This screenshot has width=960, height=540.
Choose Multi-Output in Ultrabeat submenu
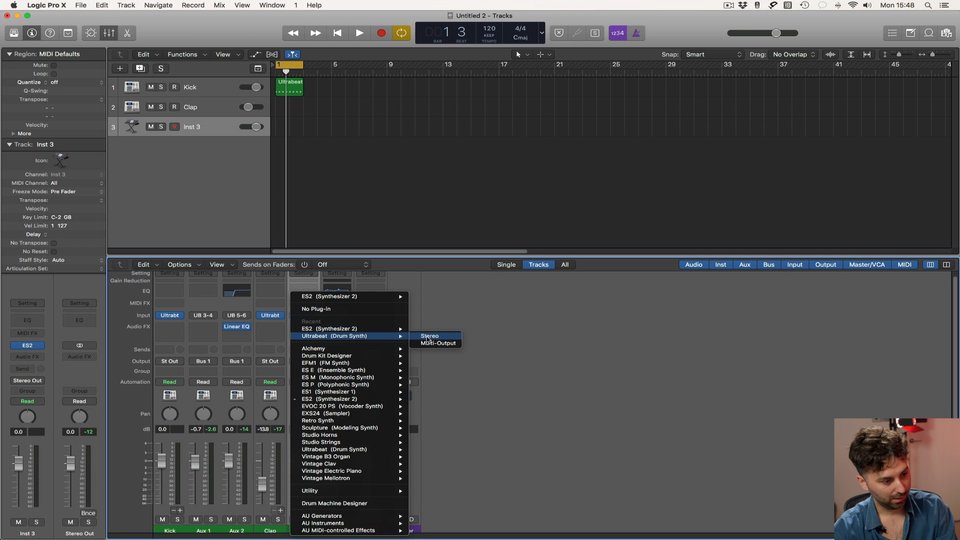coord(438,343)
